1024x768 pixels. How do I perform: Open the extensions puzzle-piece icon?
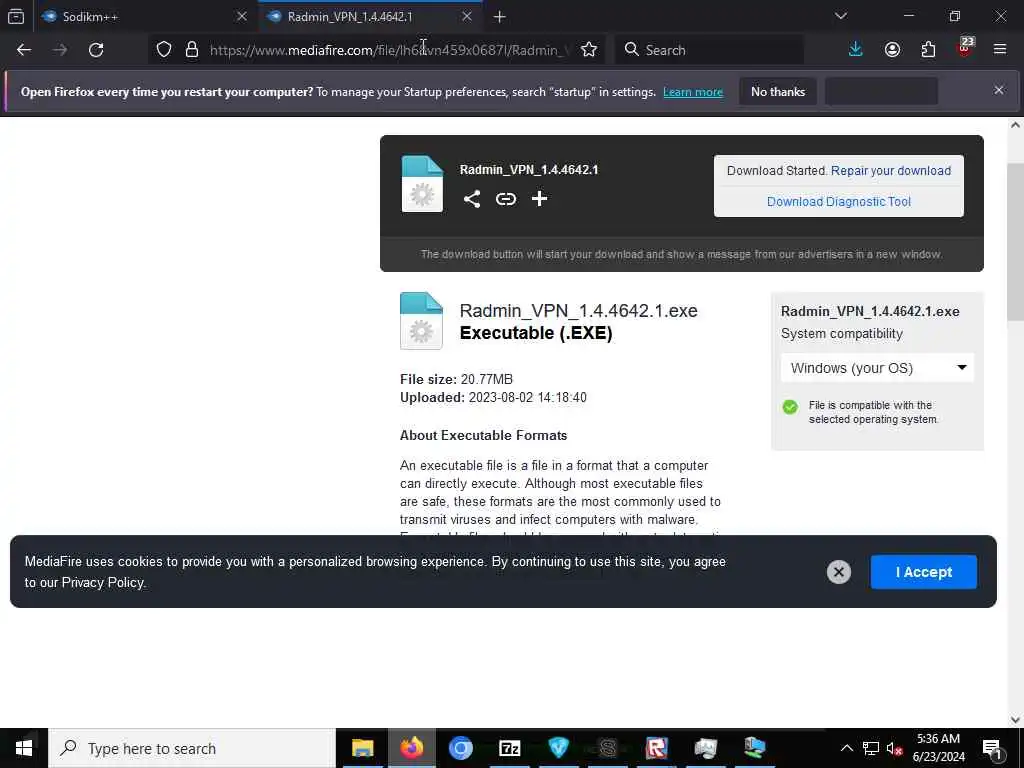click(x=928, y=50)
